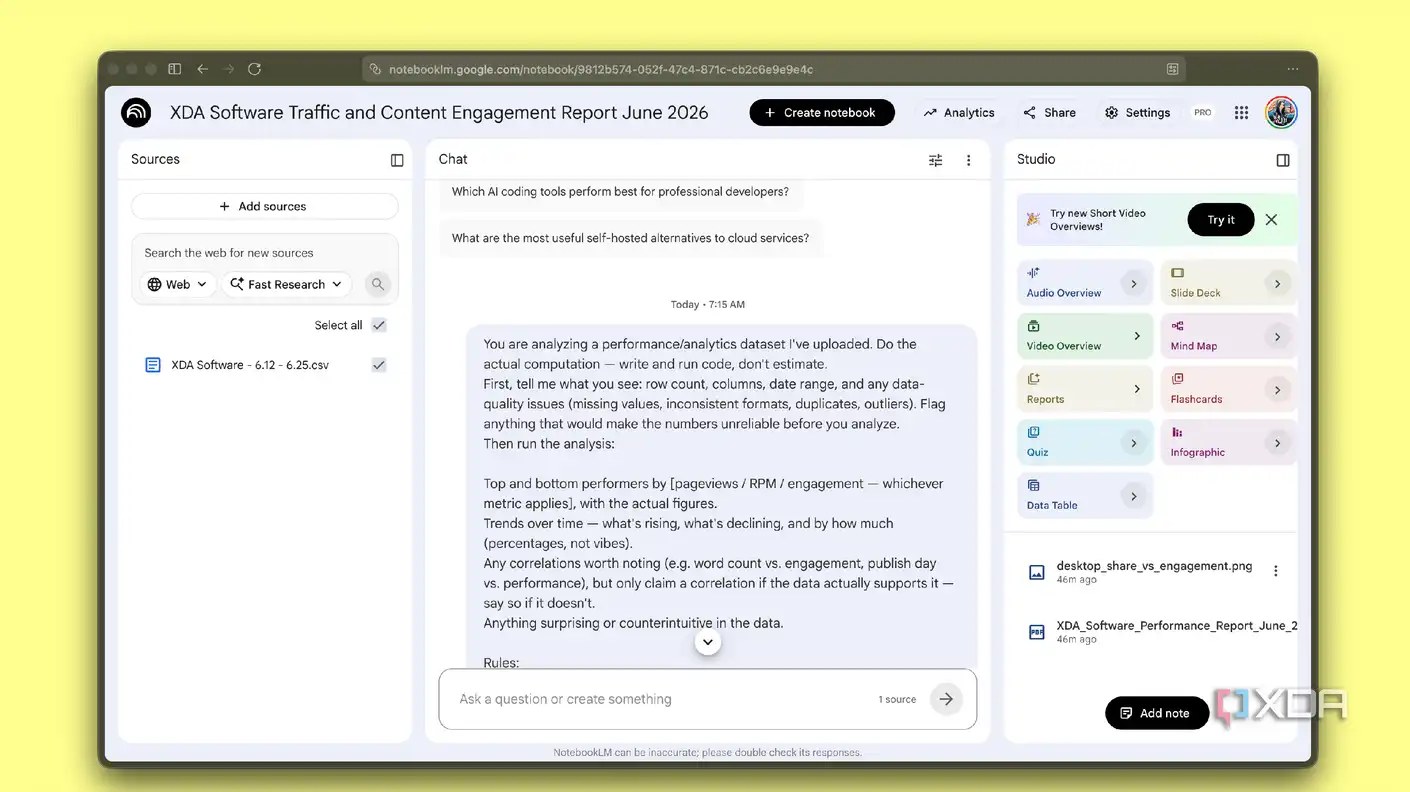
Task: Expand Reports options arrow
Action: point(1136,389)
